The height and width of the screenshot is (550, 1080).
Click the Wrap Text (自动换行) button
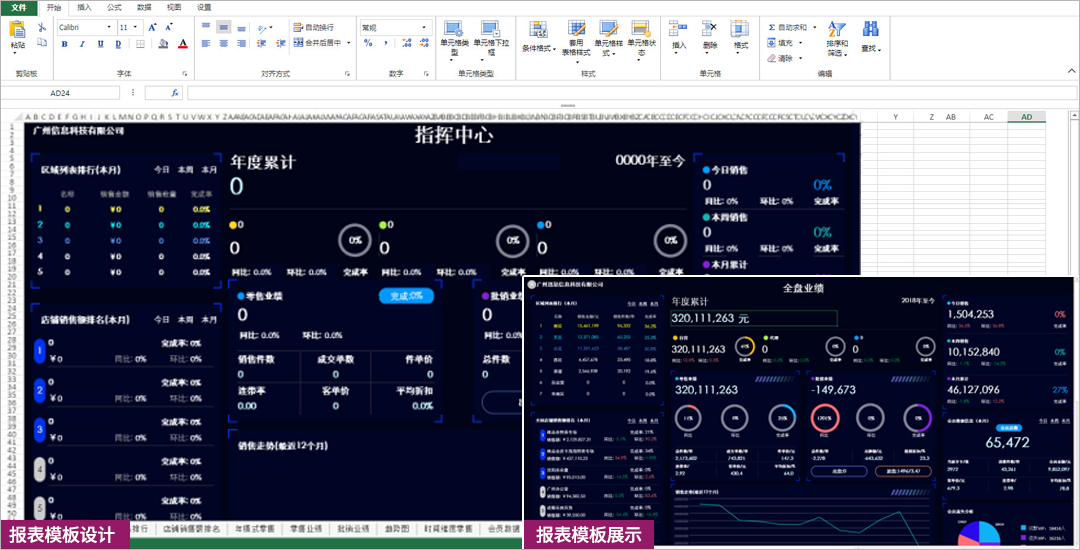[x=313, y=27]
